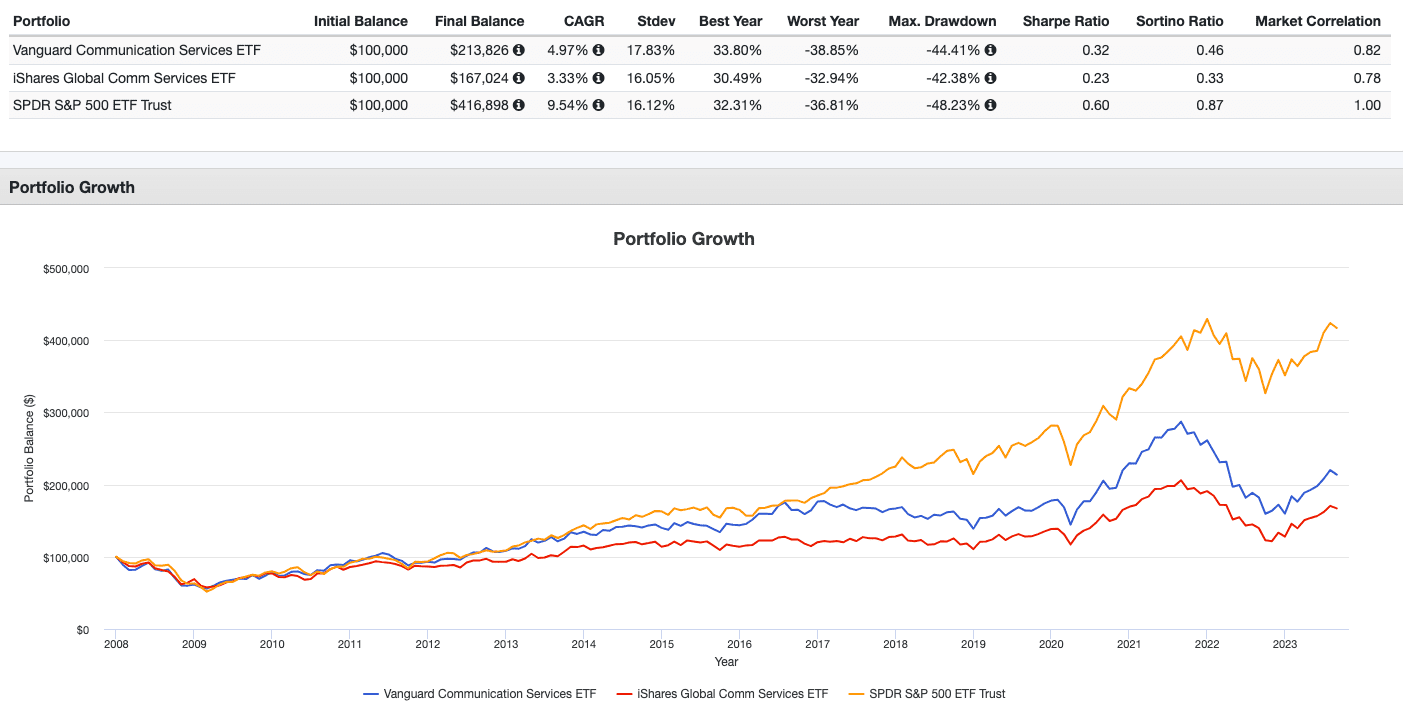Click the Portfolio Balance ($) axis title
Screen dimensions: 1403x714
click(30, 449)
